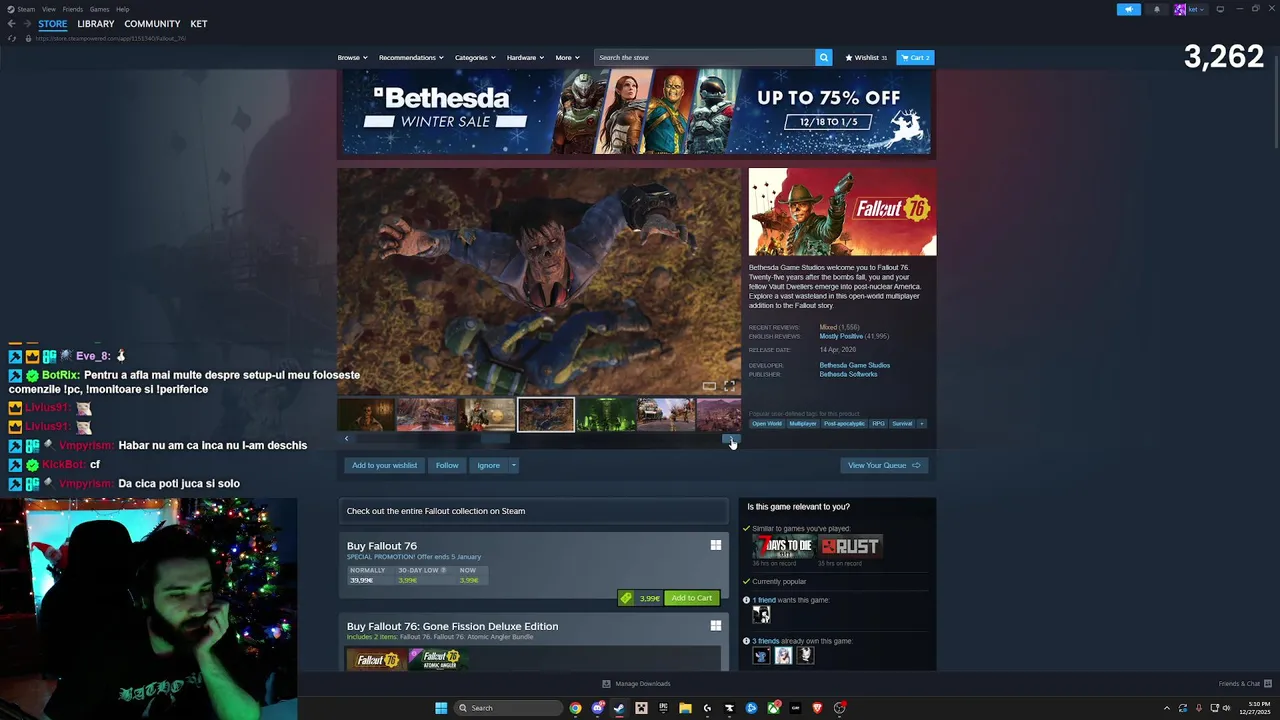This screenshot has height=720, width=1280.
Task: Click the Post-apocalyptic tag
Action: point(844,423)
